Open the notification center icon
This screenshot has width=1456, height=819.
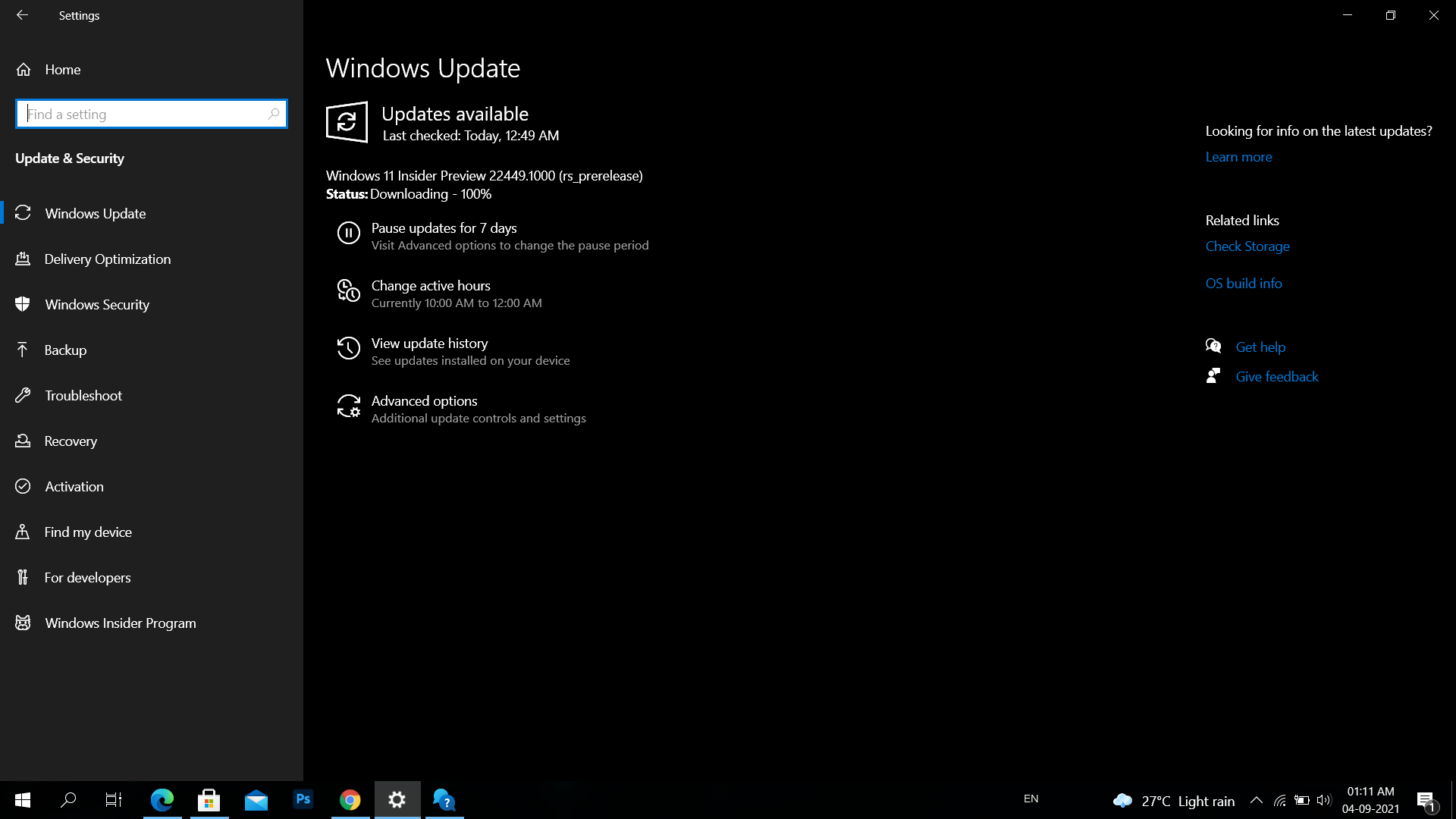[x=1426, y=800]
